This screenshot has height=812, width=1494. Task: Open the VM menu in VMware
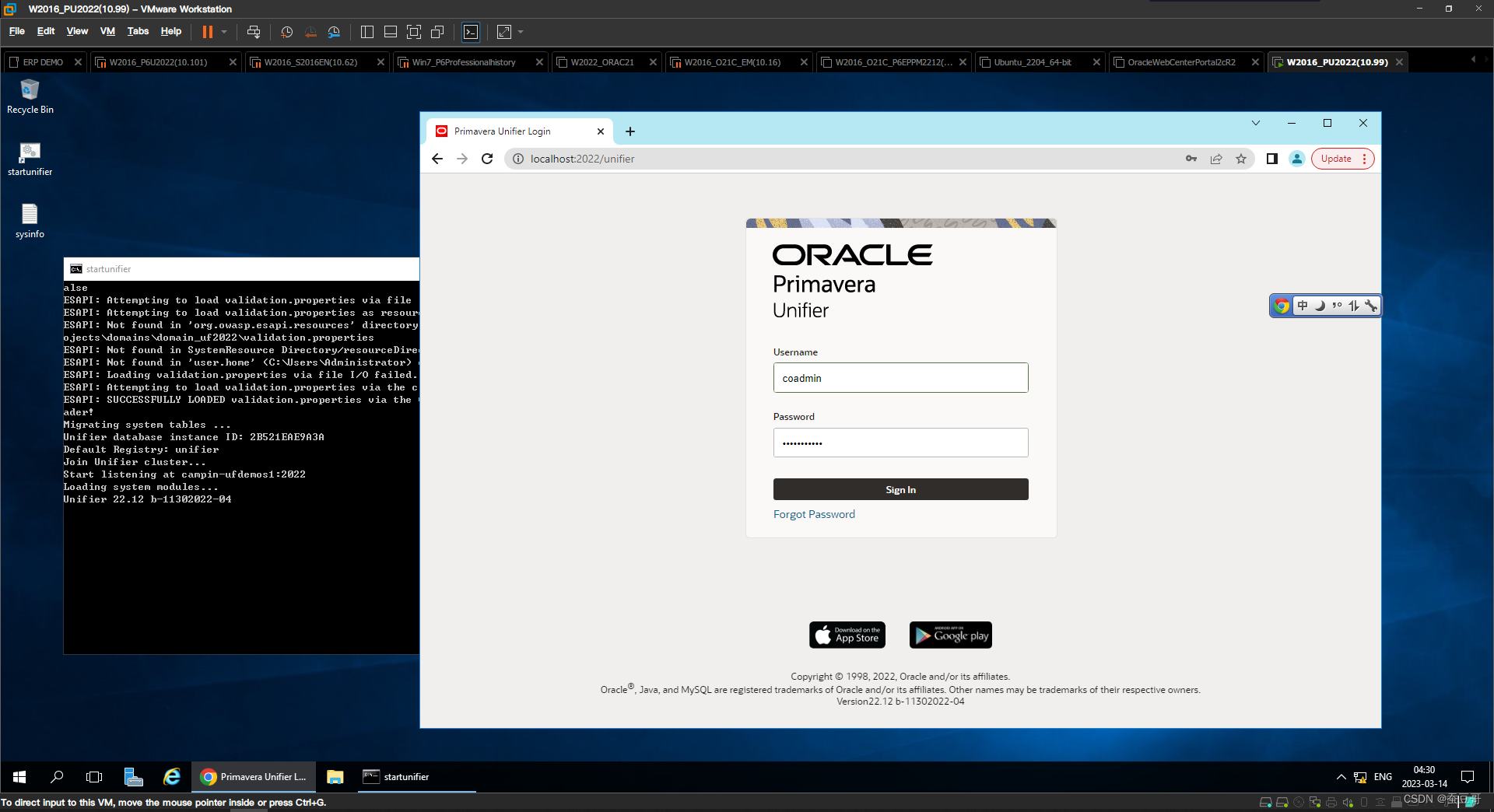click(x=107, y=31)
